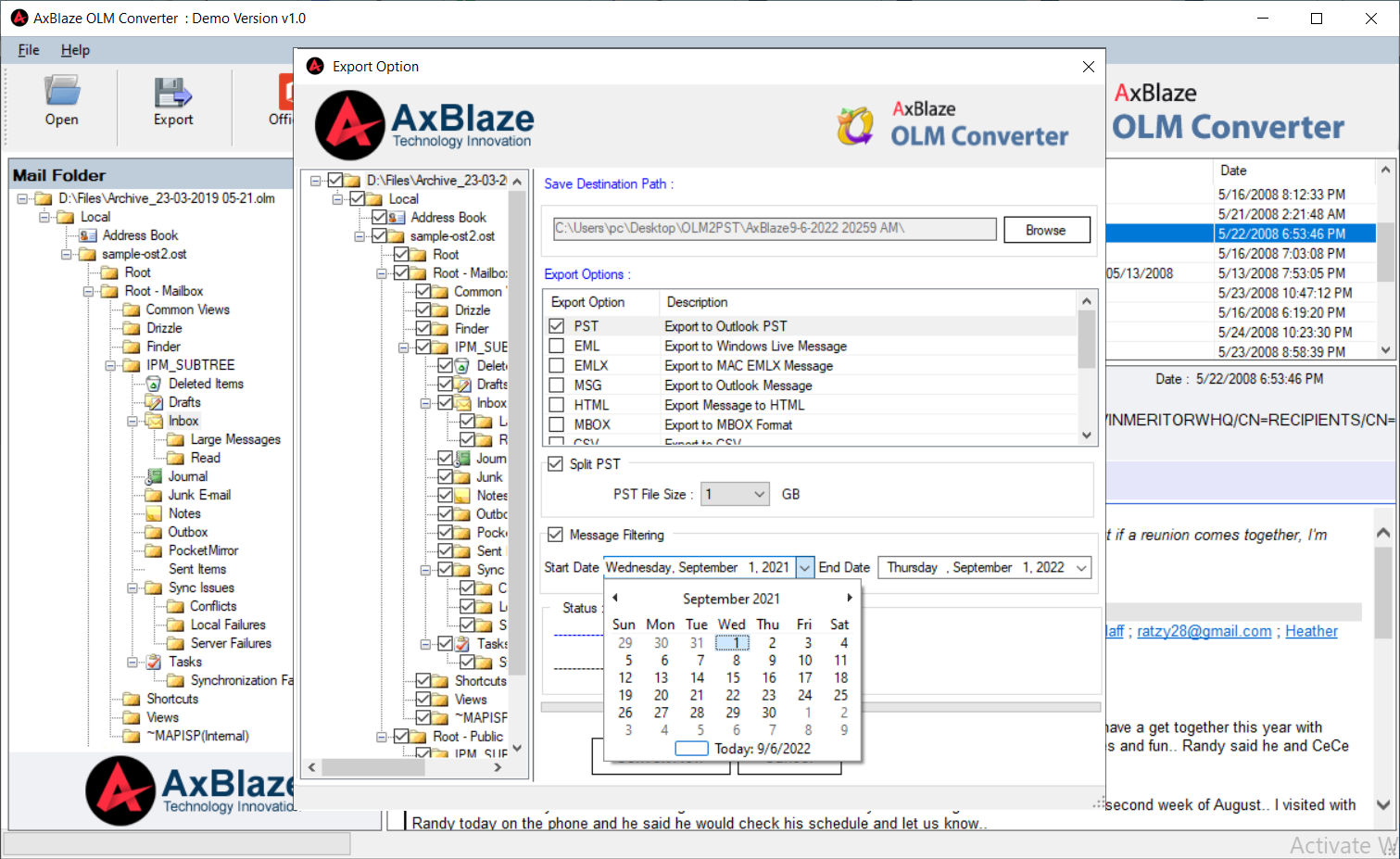Check the EML export option

coord(557,346)
